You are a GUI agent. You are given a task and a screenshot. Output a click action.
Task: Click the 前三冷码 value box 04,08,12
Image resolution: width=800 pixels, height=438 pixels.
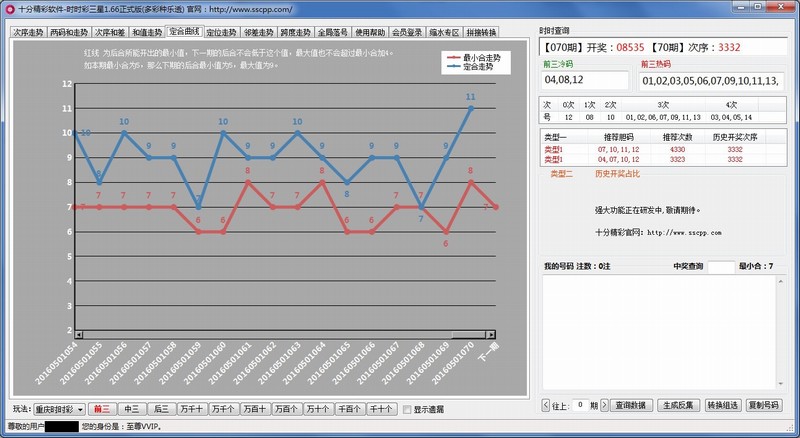tap(585, 80)
